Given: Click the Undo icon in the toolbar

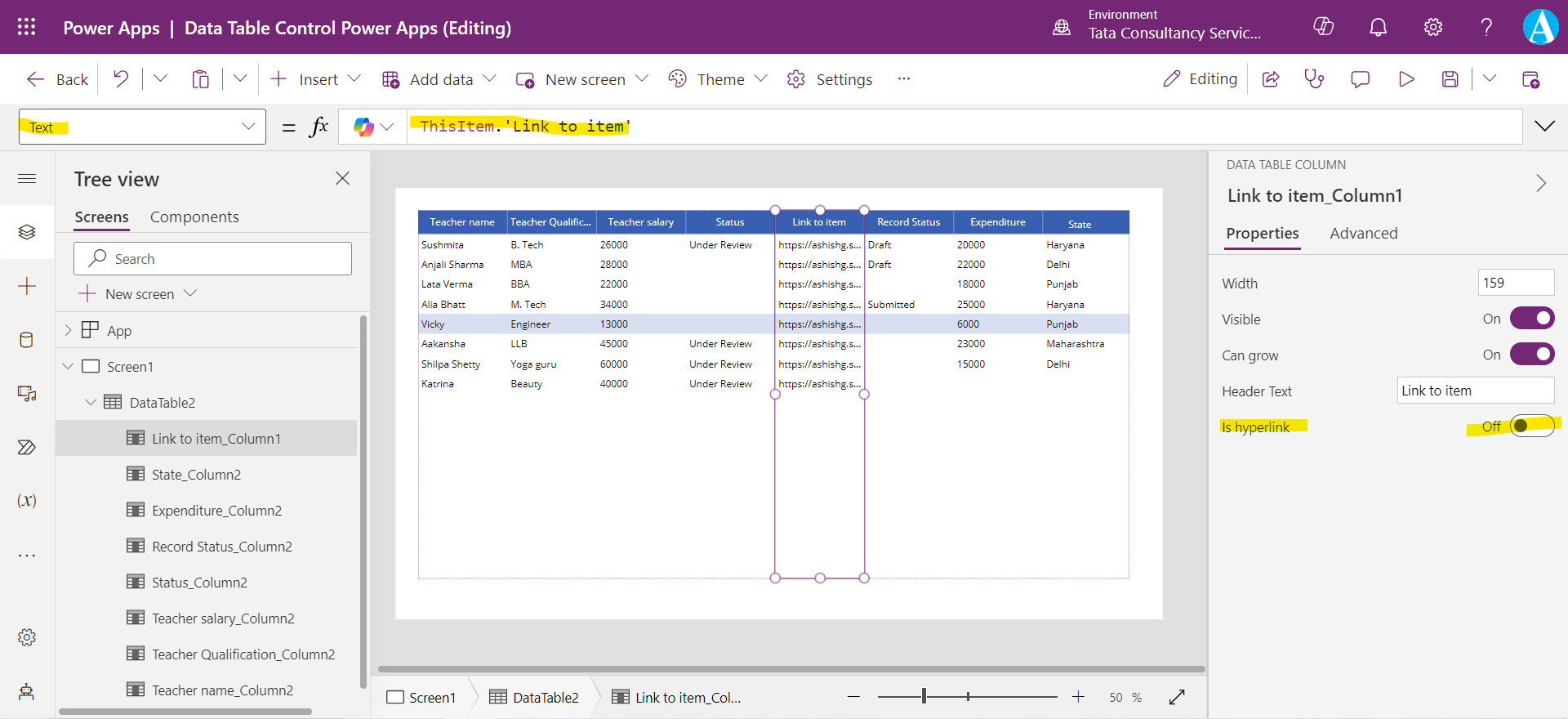Looking at the screenshot, I should tap(121, 79).
